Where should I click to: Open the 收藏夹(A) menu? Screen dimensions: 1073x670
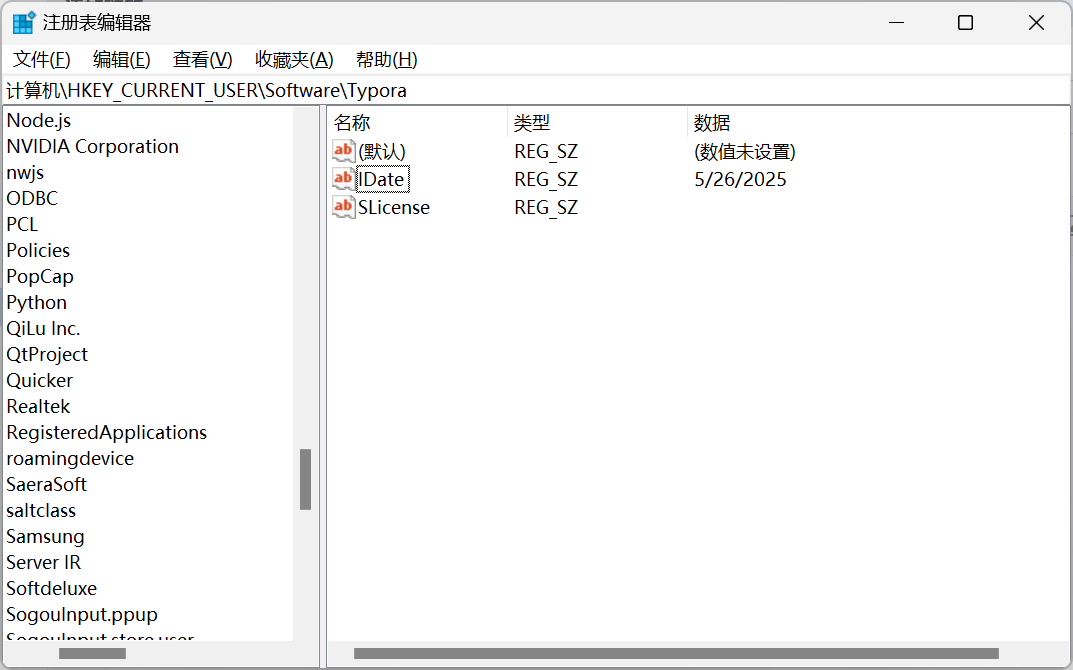294,60
